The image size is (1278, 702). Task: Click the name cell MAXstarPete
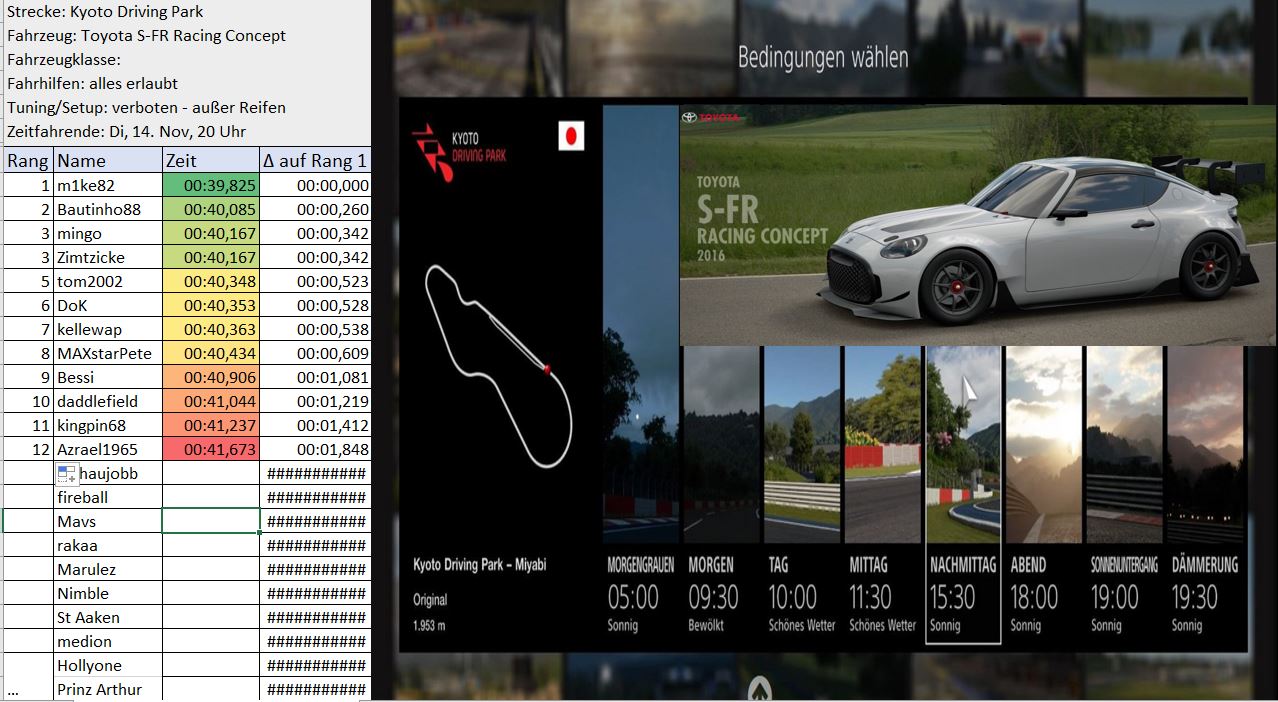click(108, 353)
